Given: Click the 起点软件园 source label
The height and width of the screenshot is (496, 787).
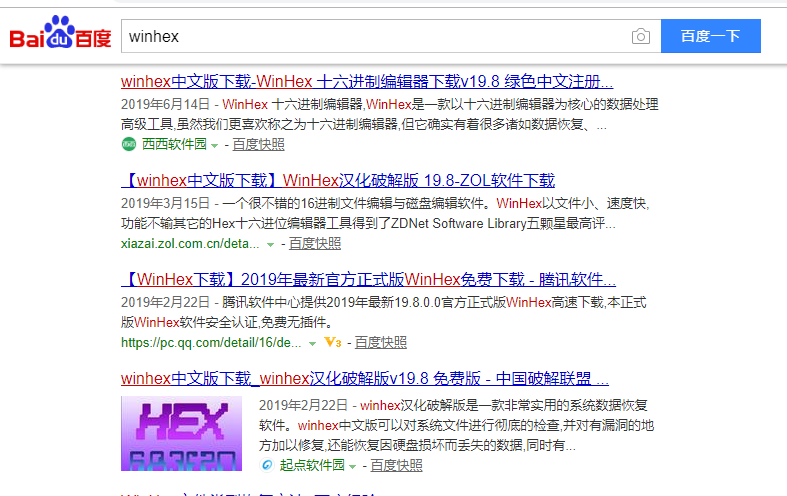Looking at the screenshot, I should pyautogui.click(x=312, y=465).
